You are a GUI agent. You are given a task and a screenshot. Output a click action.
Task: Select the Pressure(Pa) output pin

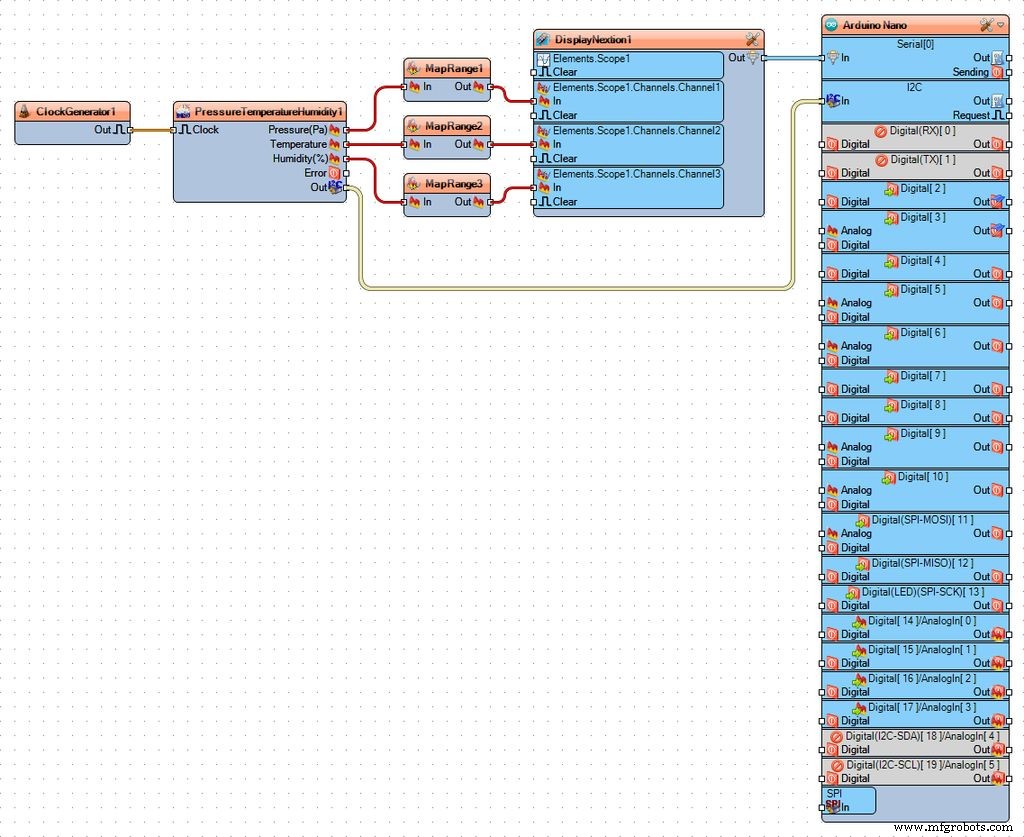(x=346, y=130)
